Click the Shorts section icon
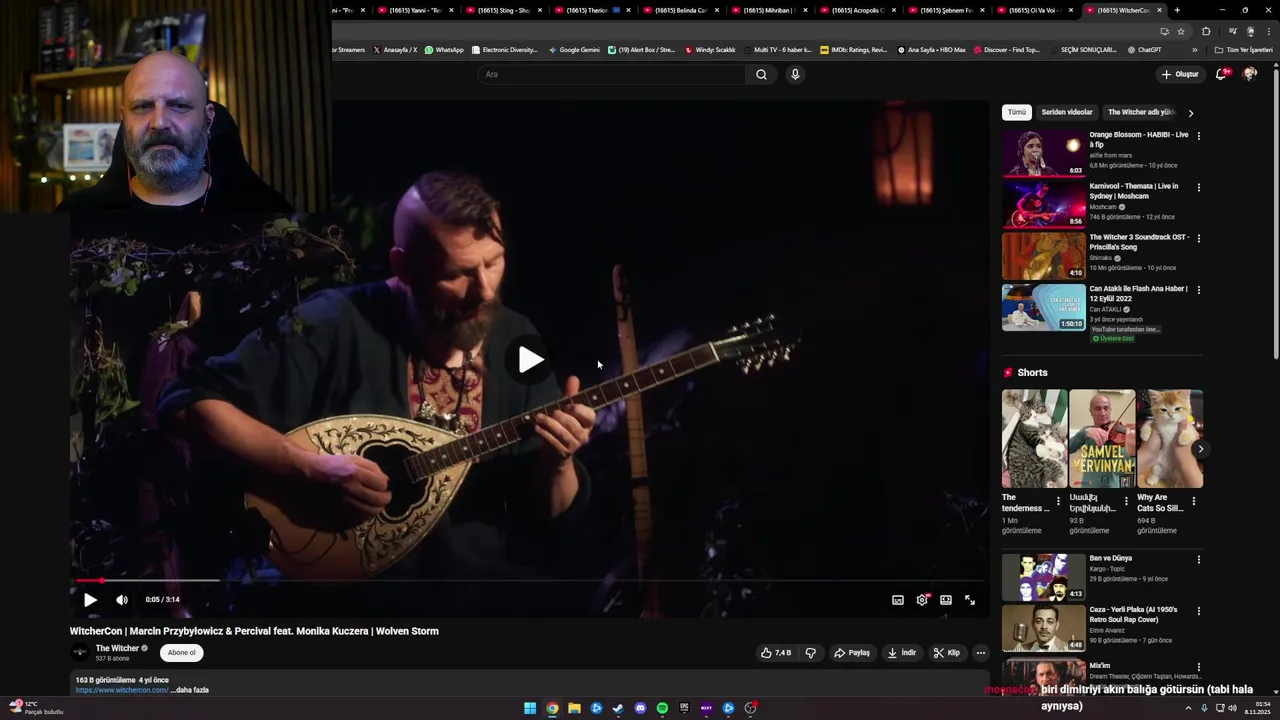Viewport: 1280px width, 720px height. click(x=1008, y=373)
